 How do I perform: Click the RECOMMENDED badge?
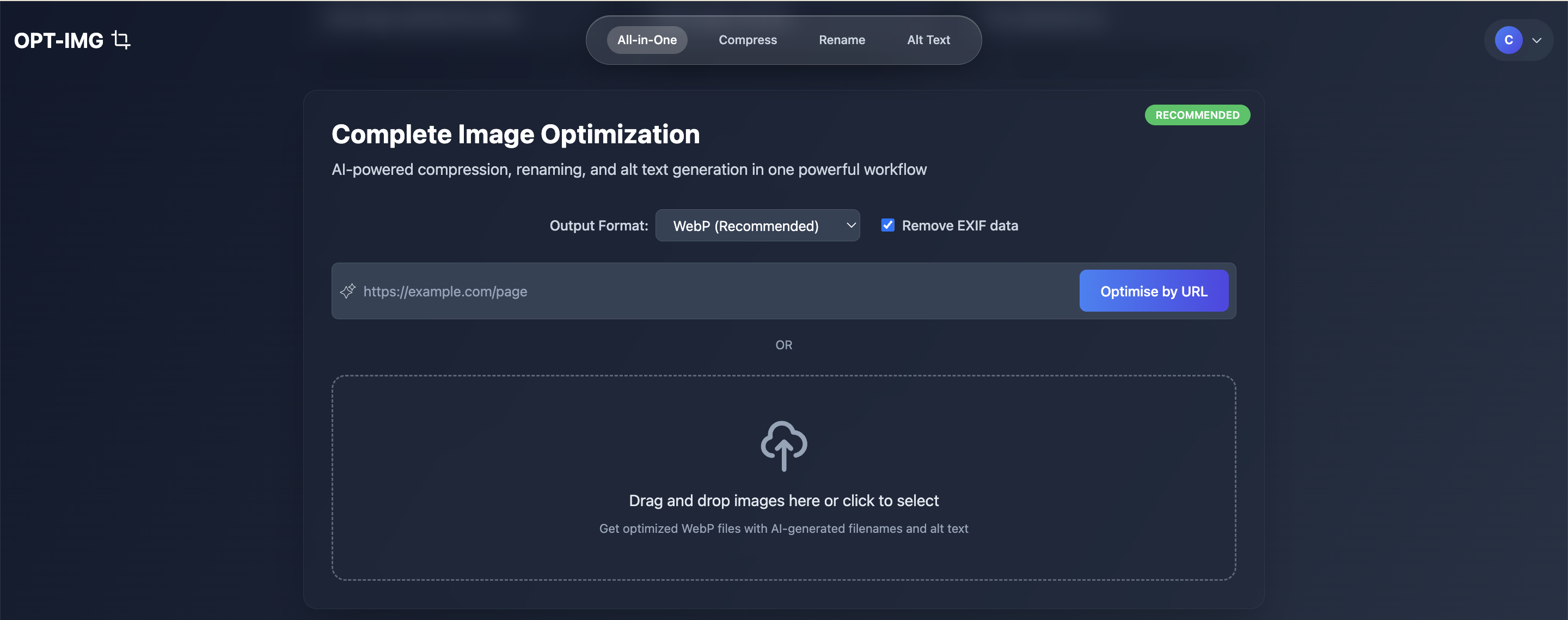pos(1197,114)
